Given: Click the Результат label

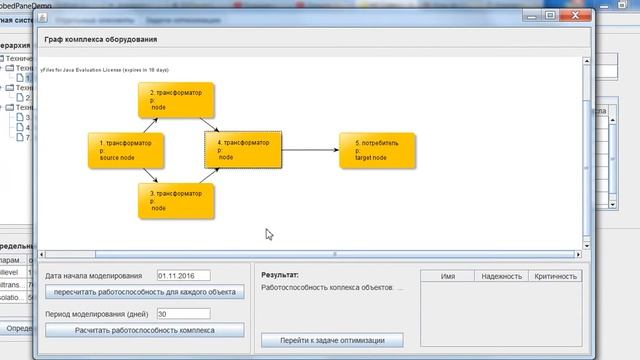Looking at the screenshot, I should pyautogui.click(x=280, y=275).
